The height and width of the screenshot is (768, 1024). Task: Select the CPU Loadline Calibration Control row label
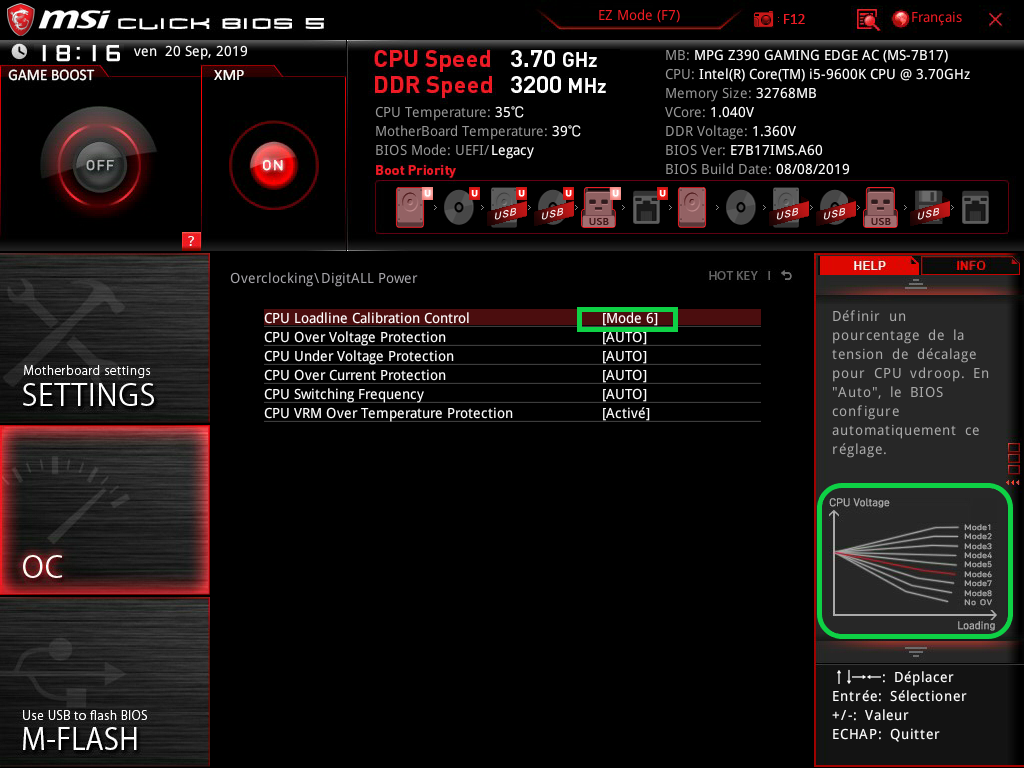coord(366,318)
